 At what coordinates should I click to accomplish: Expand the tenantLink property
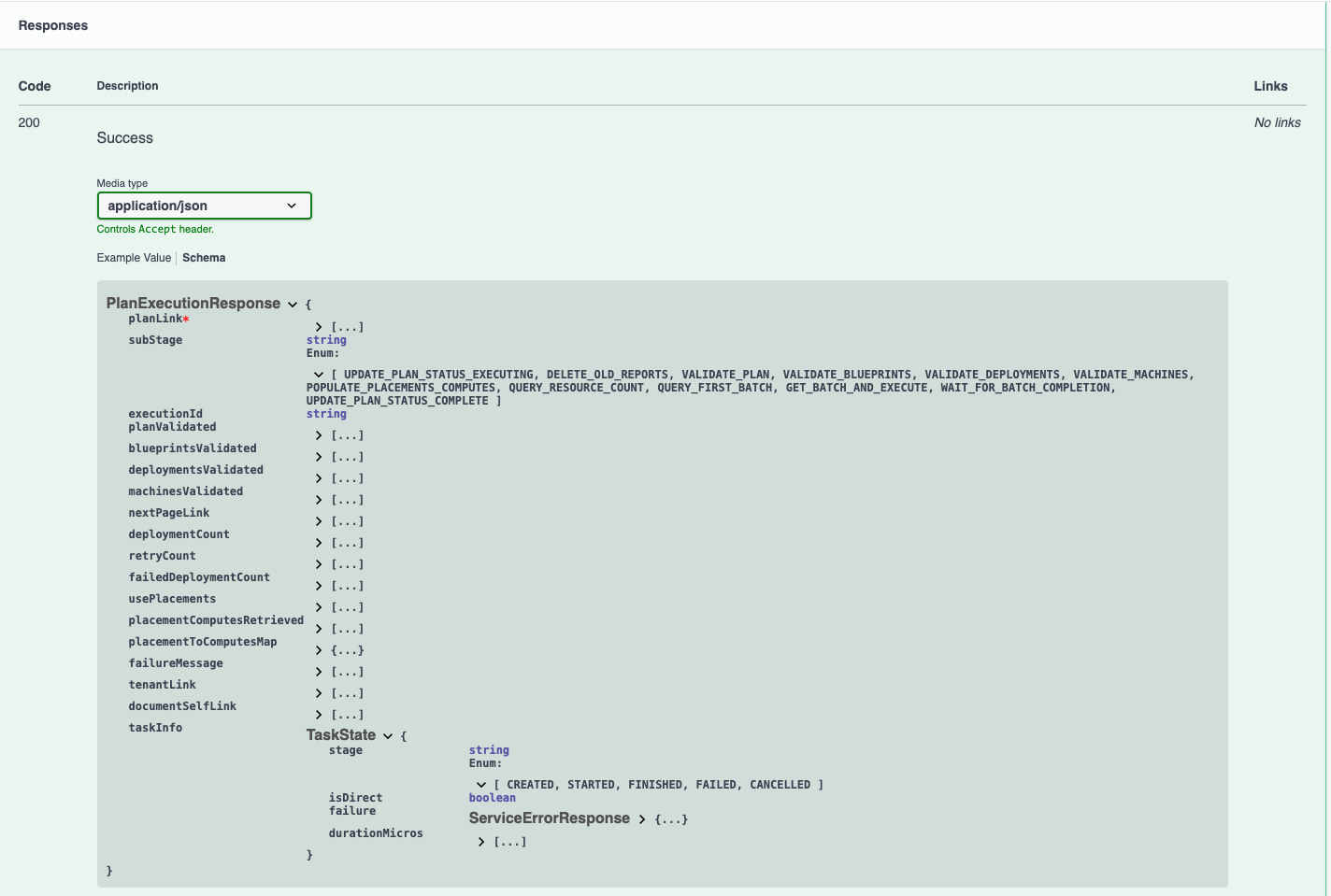(319, 693)
